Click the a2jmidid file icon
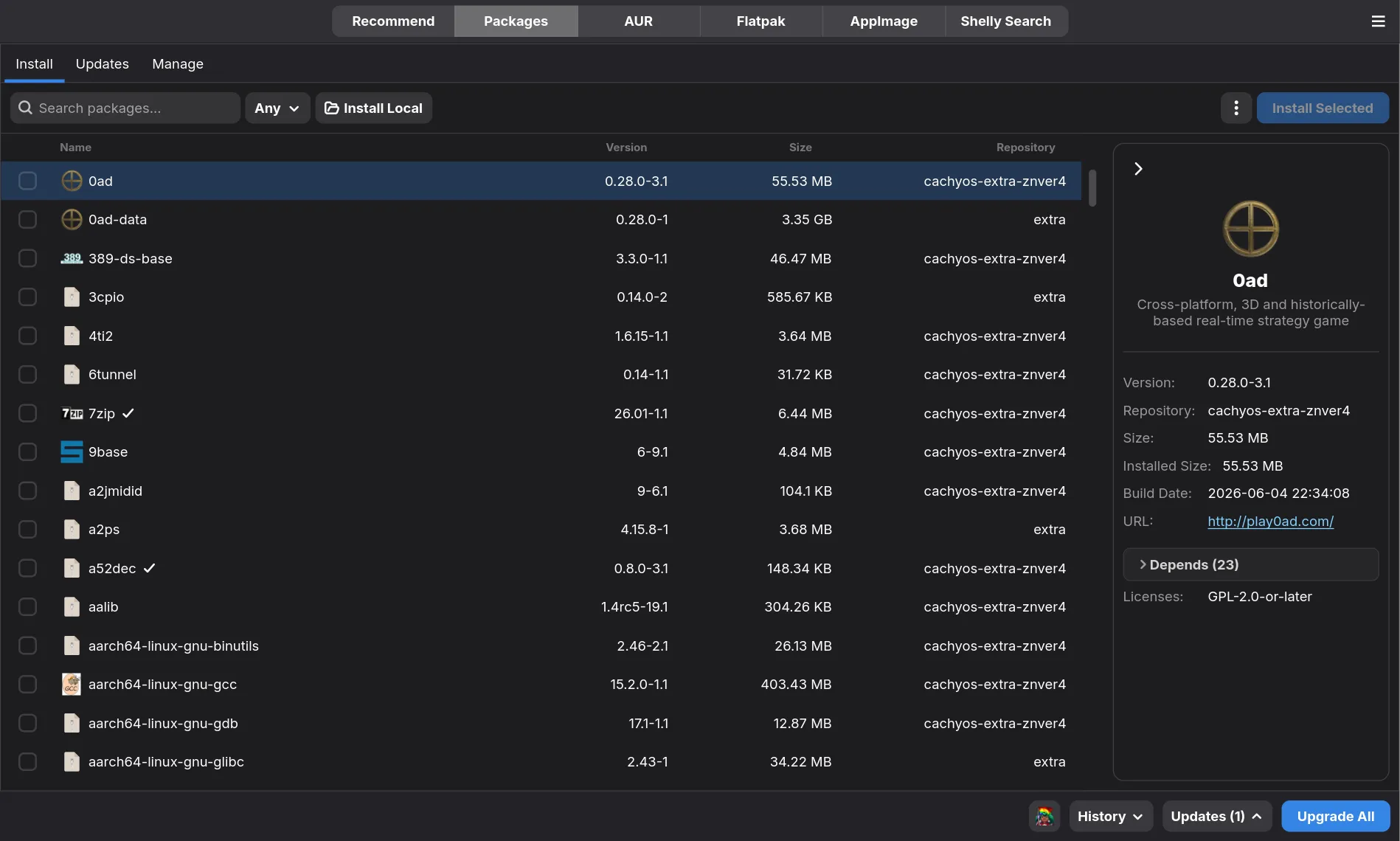Viewport: 1400px width, 841px height. click(72, 491)
